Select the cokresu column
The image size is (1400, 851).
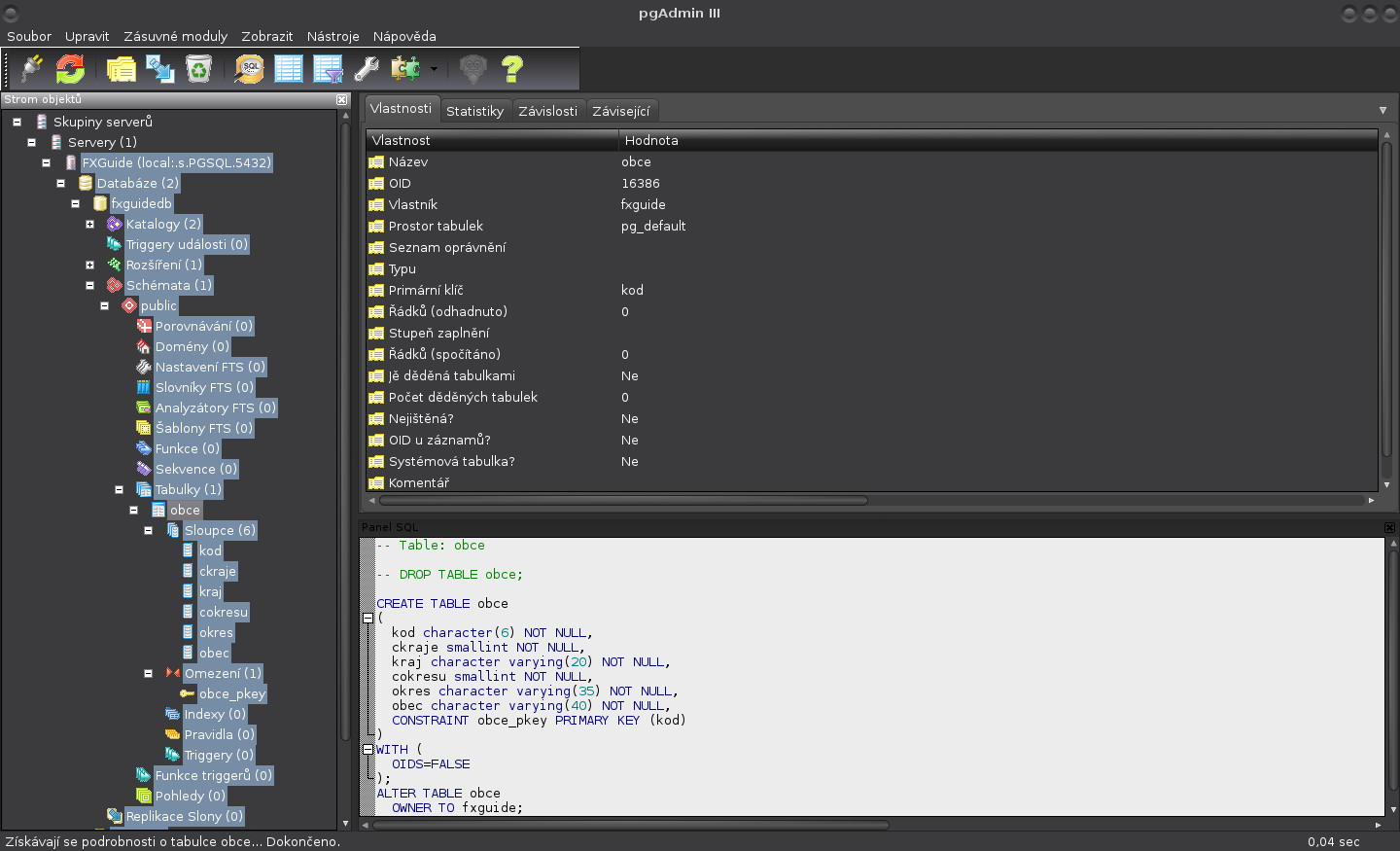pos(224,612)
